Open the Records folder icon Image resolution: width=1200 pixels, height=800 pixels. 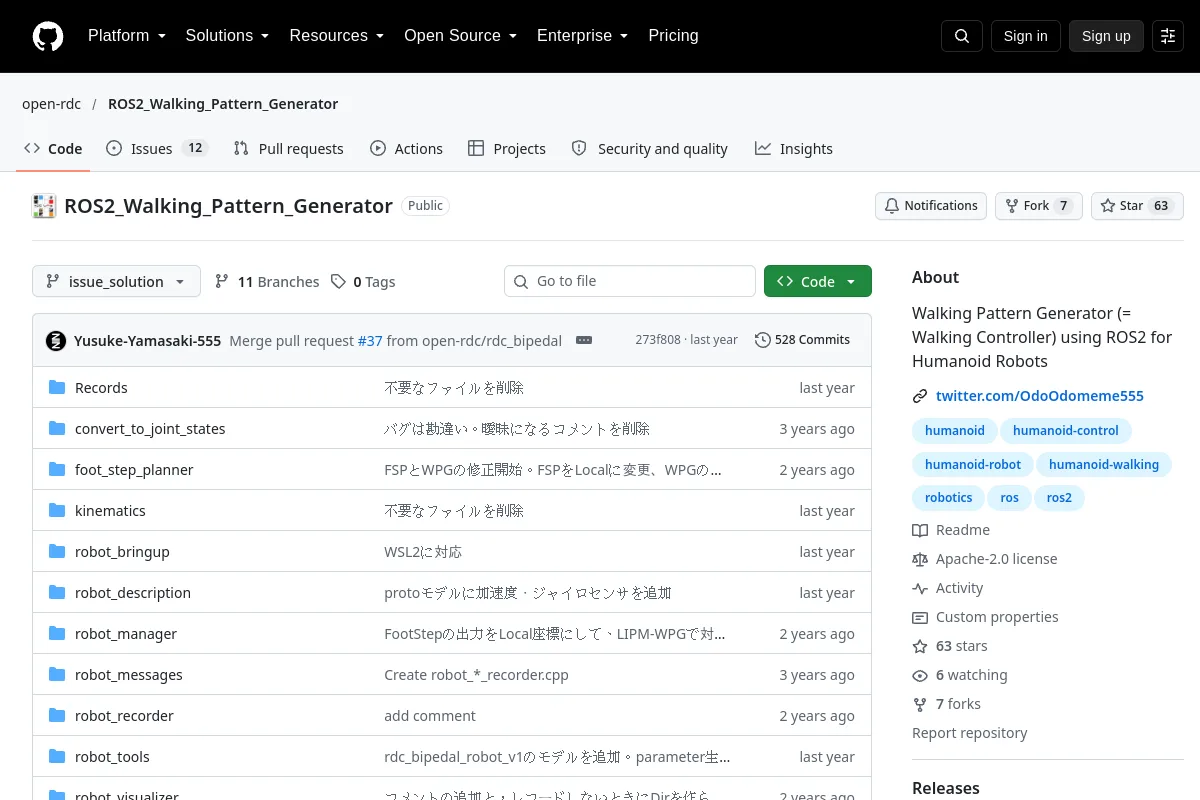57,388
